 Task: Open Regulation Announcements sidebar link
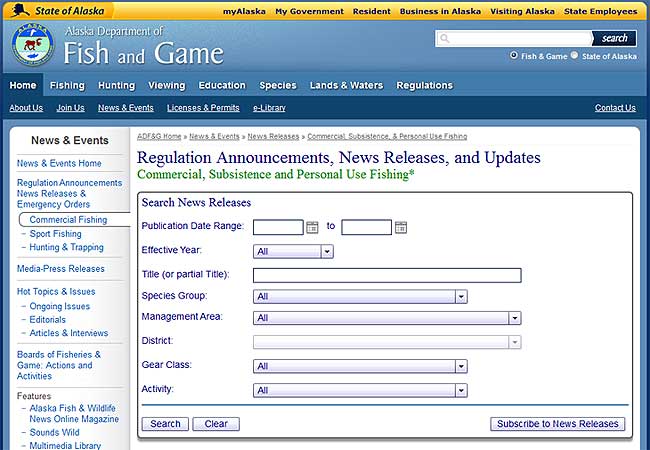click(x=69, y=194)
